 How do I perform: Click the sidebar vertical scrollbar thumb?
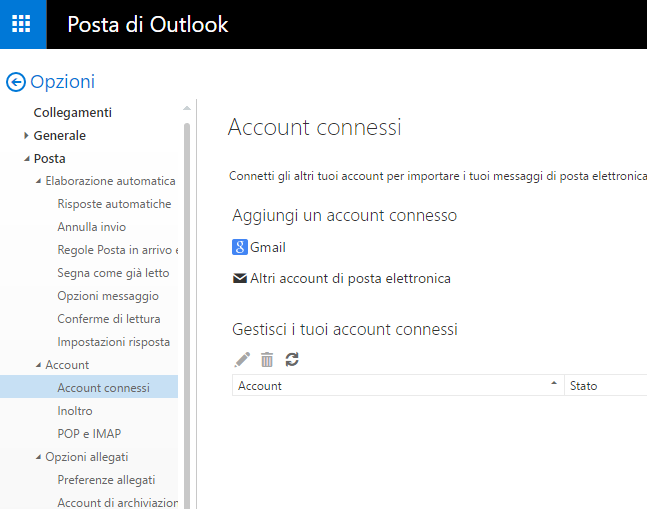pos(187,316)
